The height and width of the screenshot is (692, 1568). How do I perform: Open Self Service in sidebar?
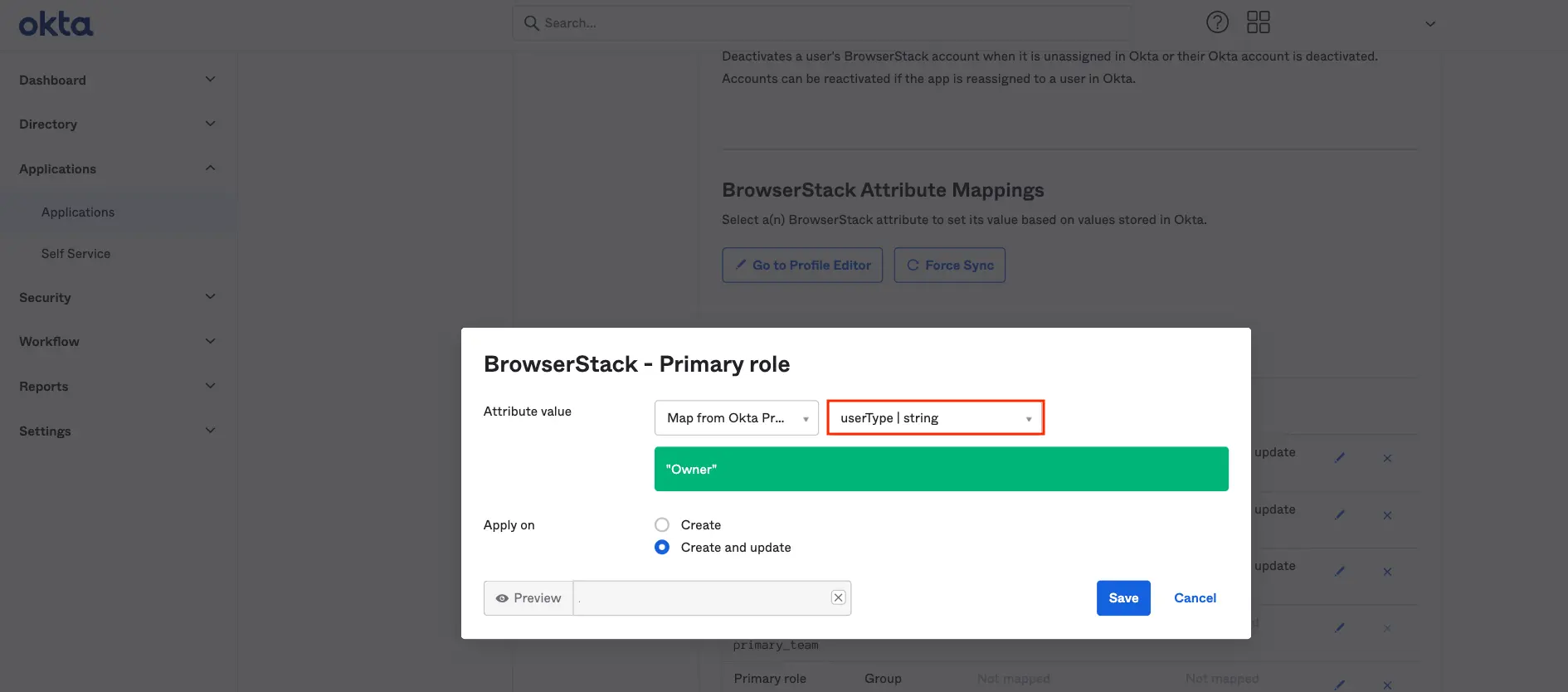click(x=75, y=254)
